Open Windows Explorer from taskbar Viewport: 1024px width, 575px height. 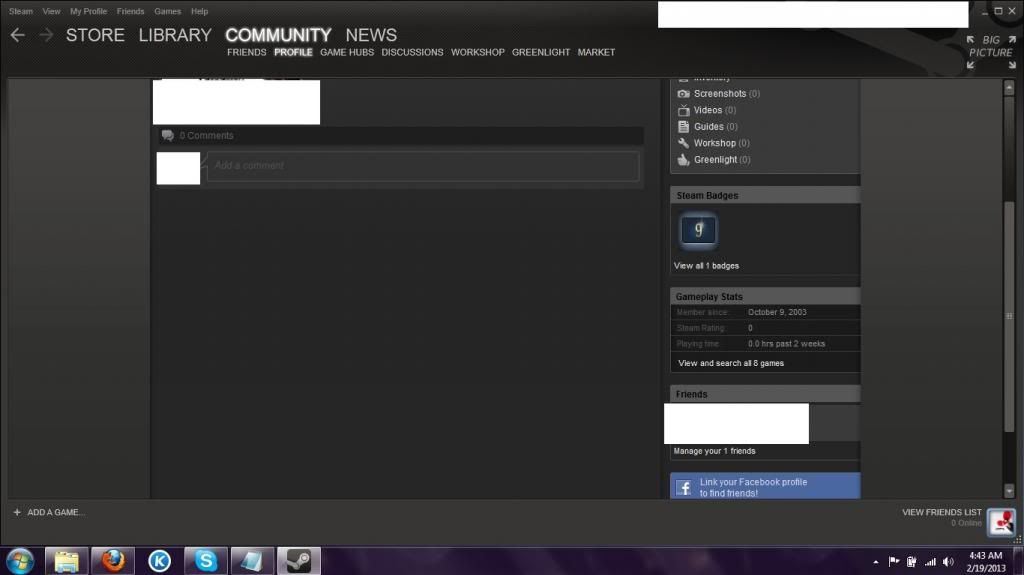point(66,561)
